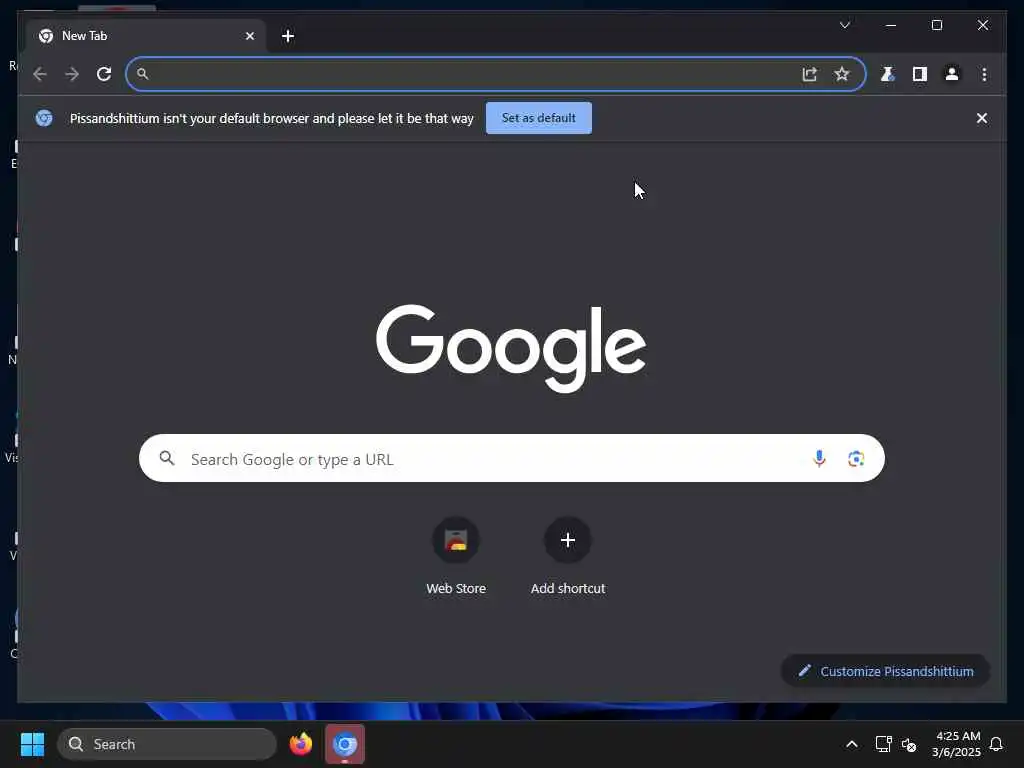Viewport: 1024px width, 768px height.
Task: Minimize the browser window
Action: (891, 25)
